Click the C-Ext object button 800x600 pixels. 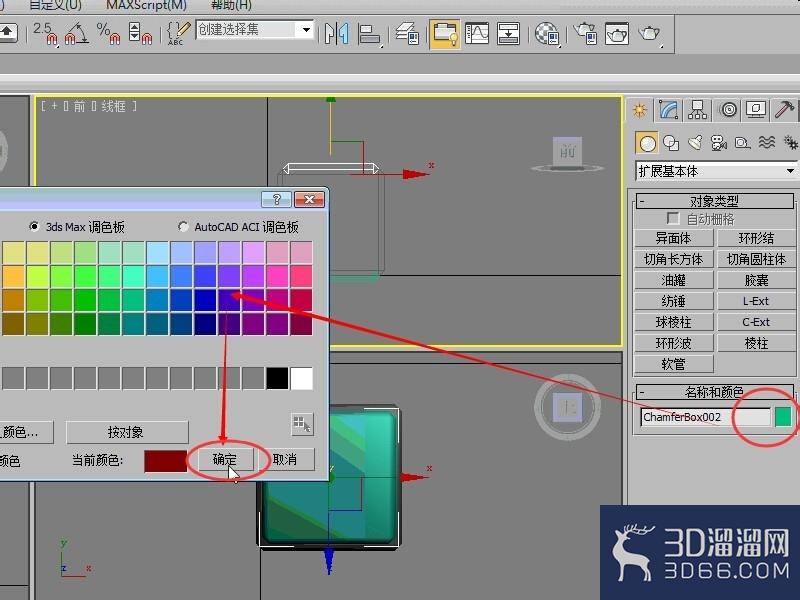(x=756, y=322)
